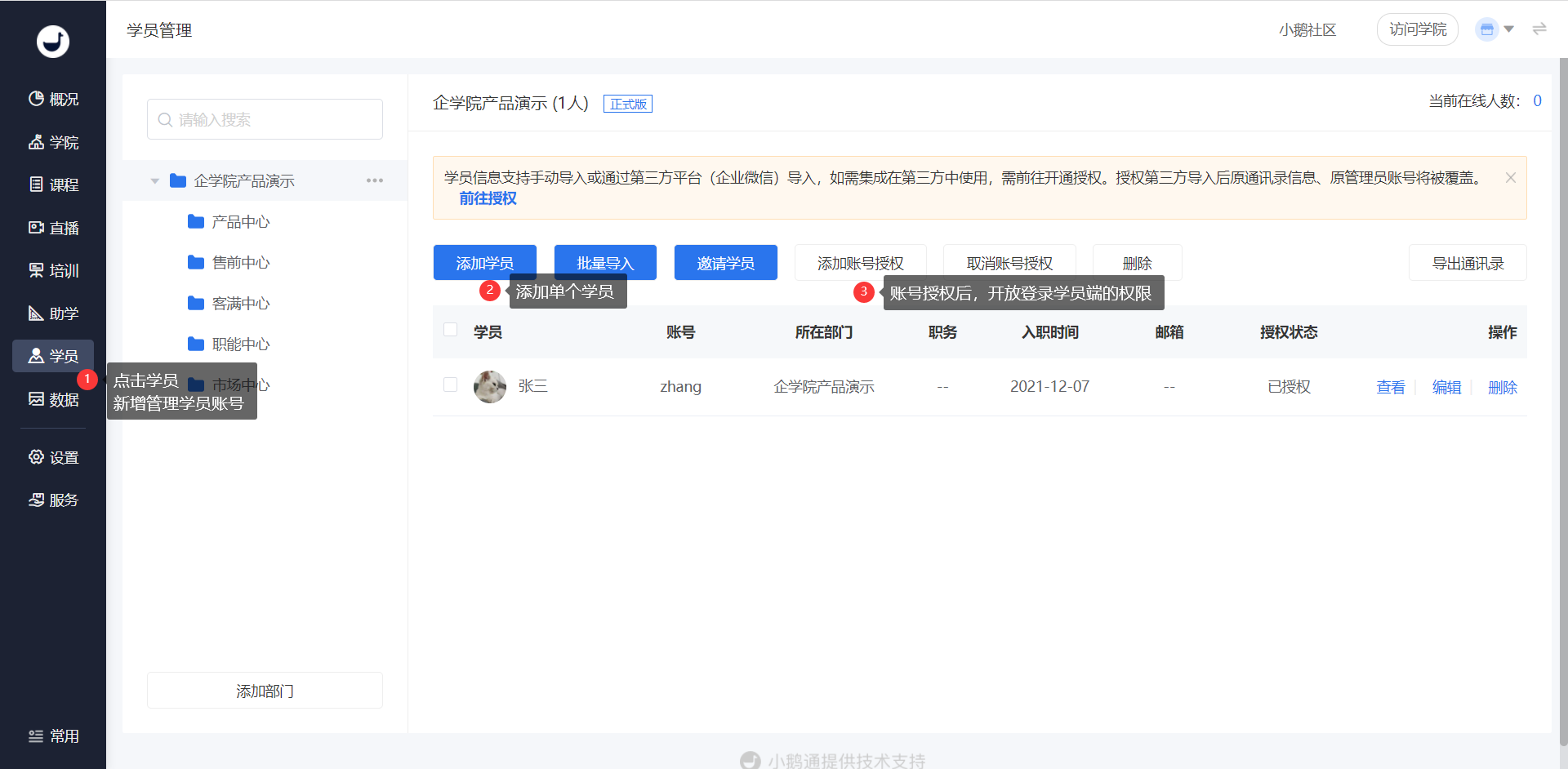Viewport: 1568px width, 769px height.
Task: Click 删除 in 张三's row
Action: (1503, 387)
